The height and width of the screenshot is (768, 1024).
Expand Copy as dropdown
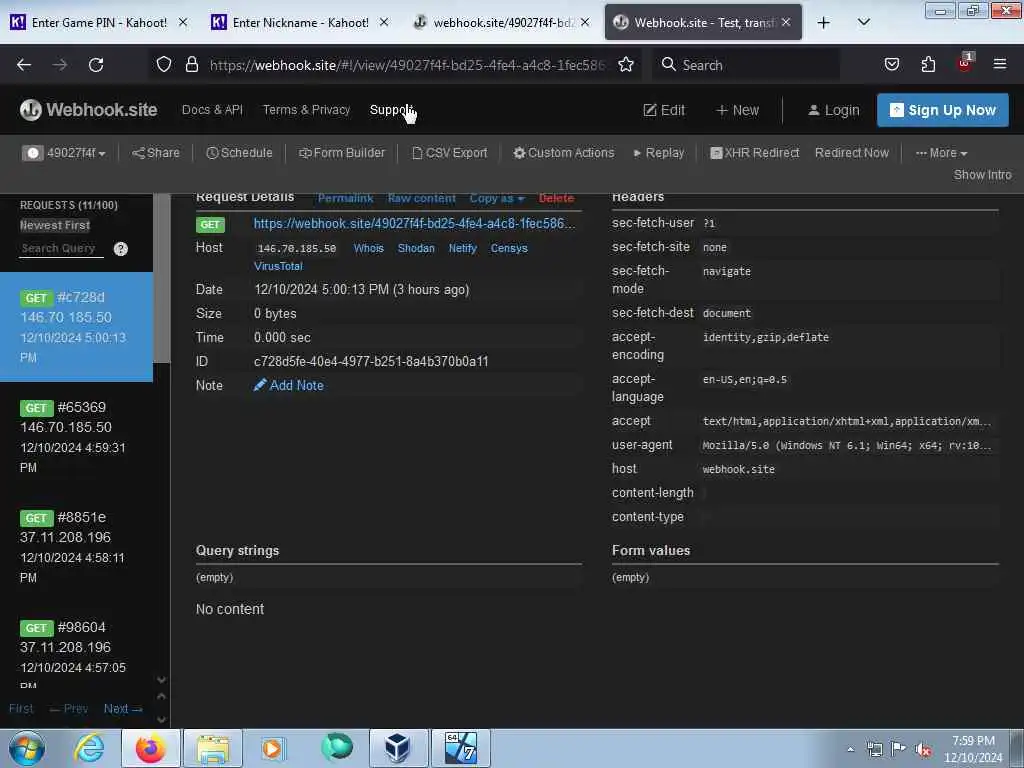tap(497, 198)
